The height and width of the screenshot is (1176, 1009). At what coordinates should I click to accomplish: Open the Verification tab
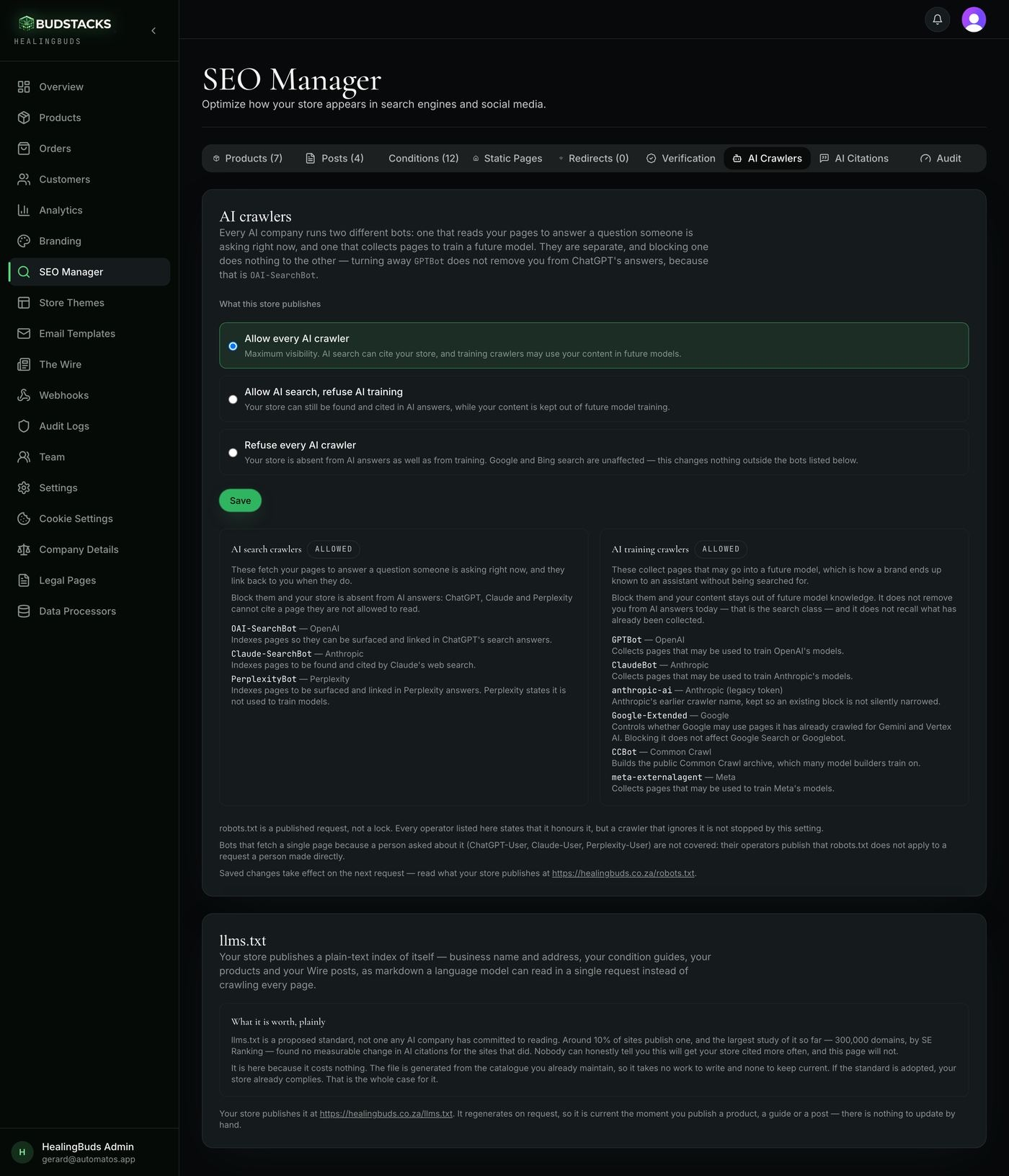click(x=681, y=159)
